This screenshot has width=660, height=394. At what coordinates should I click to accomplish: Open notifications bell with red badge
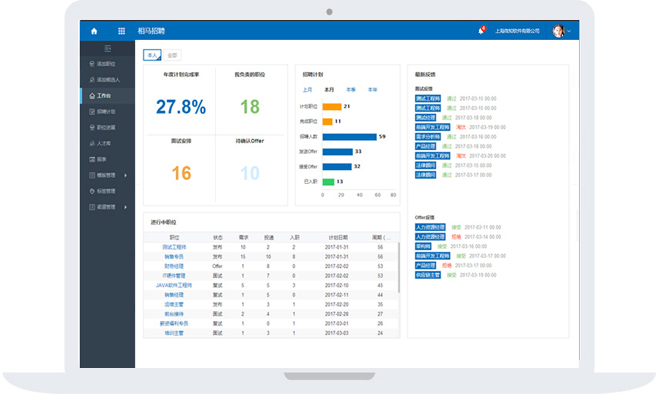point(481,30)
